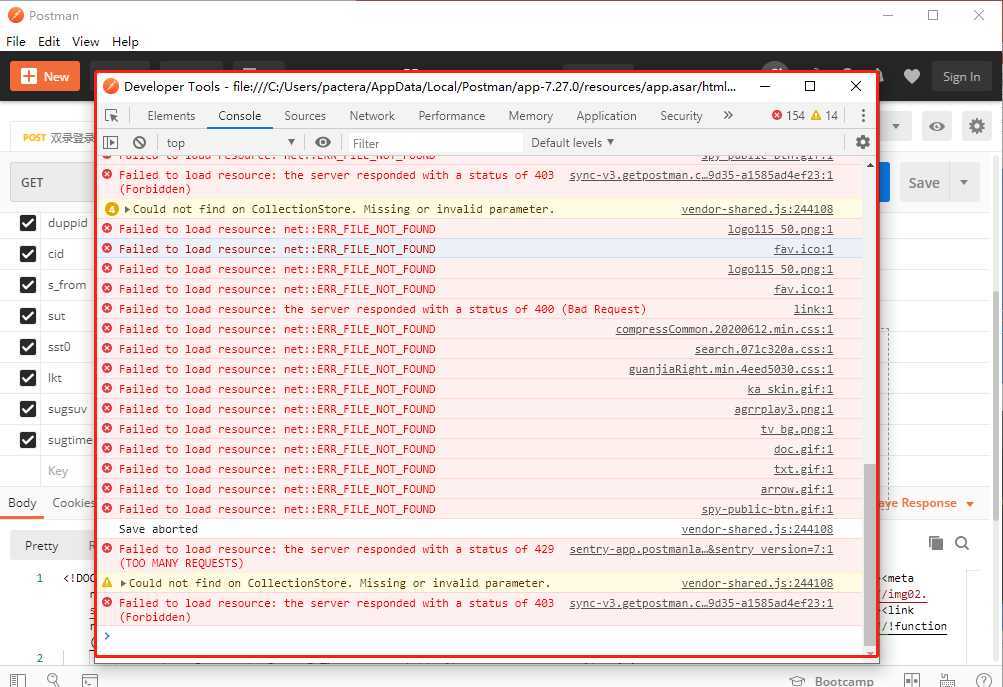Open the Save button dropdown arrow
The height and width of the screenshot is (687, 1003).
pos(964,183)
